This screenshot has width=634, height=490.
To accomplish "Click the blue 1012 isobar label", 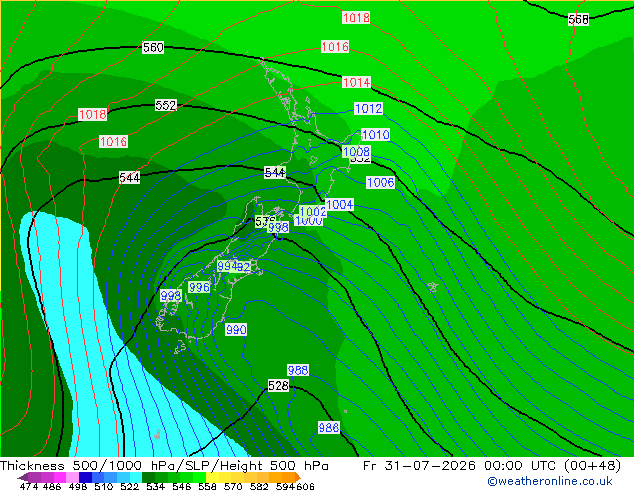I will coord(368,108).
